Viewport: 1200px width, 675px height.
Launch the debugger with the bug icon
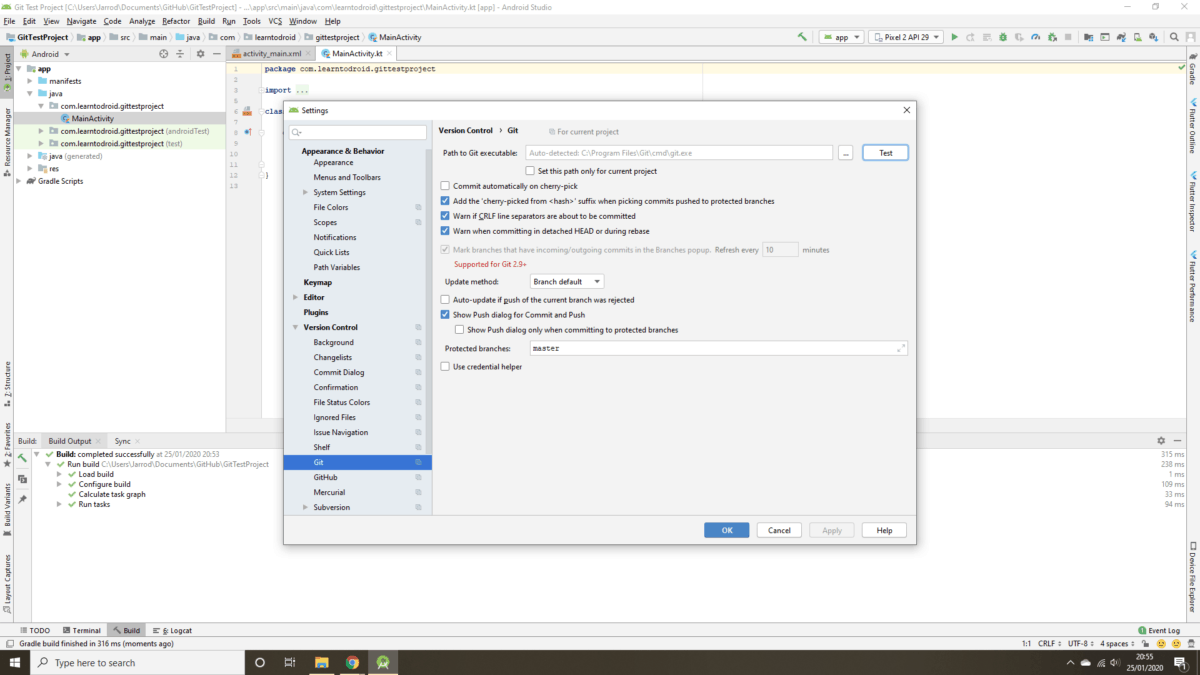1003,36
